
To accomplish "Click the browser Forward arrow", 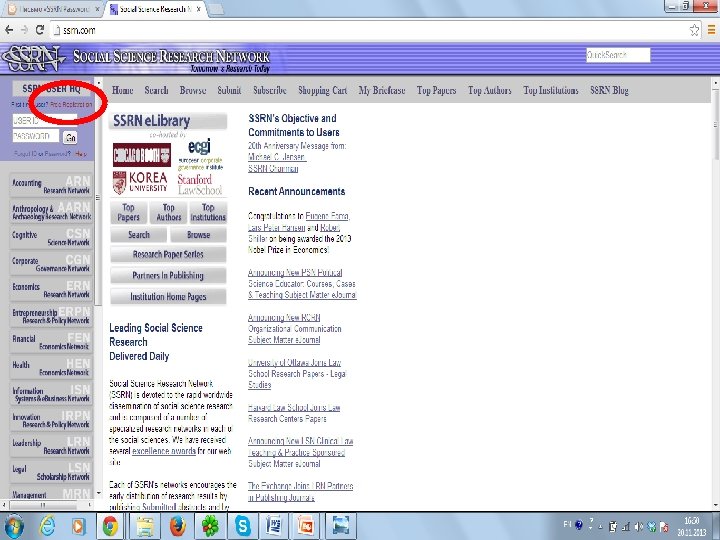I will tap(24, 30).
